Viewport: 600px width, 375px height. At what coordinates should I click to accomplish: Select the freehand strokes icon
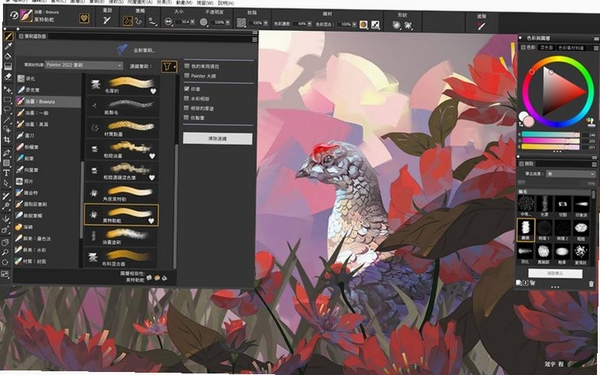[x=128, y=21]
